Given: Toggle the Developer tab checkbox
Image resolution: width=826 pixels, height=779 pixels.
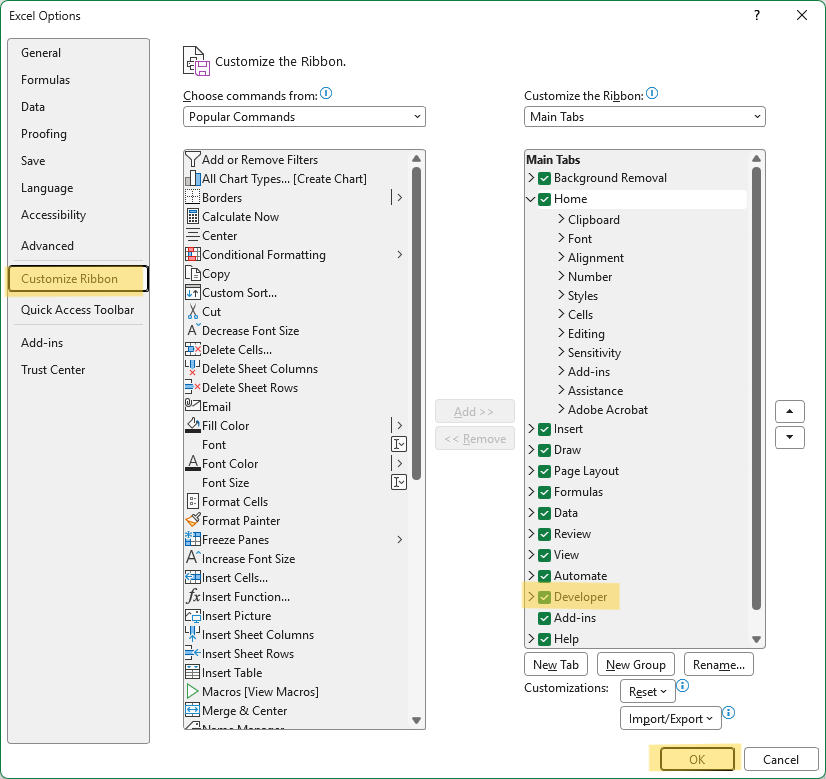Looking at the screenshot, I should [545, 597].
